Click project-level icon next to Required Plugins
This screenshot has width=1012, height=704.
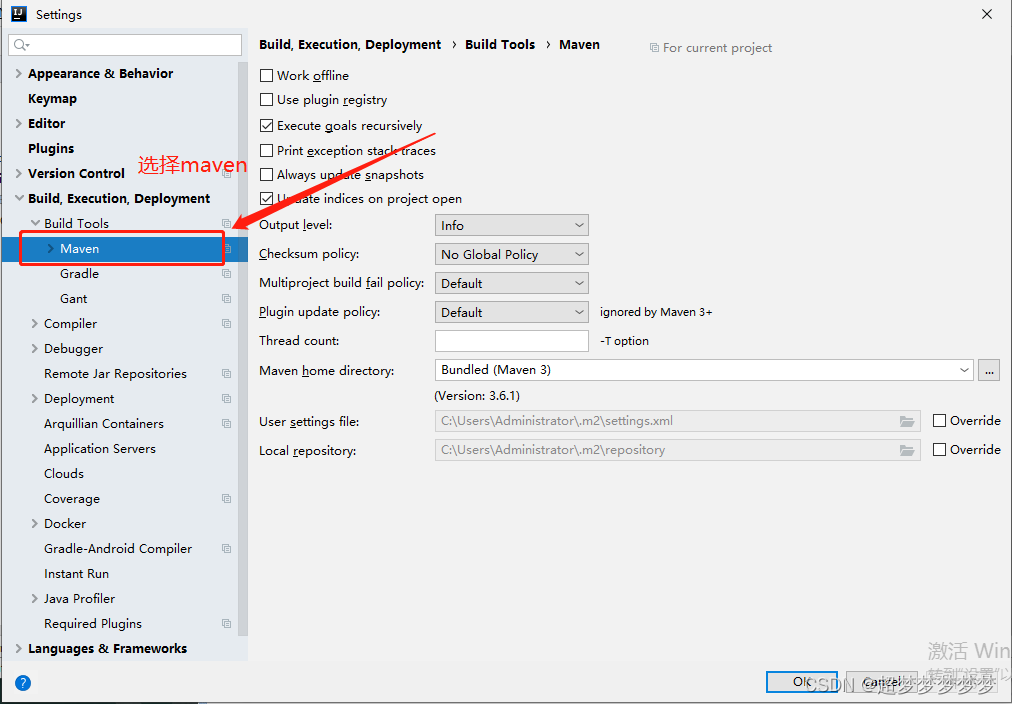(227, 623)
